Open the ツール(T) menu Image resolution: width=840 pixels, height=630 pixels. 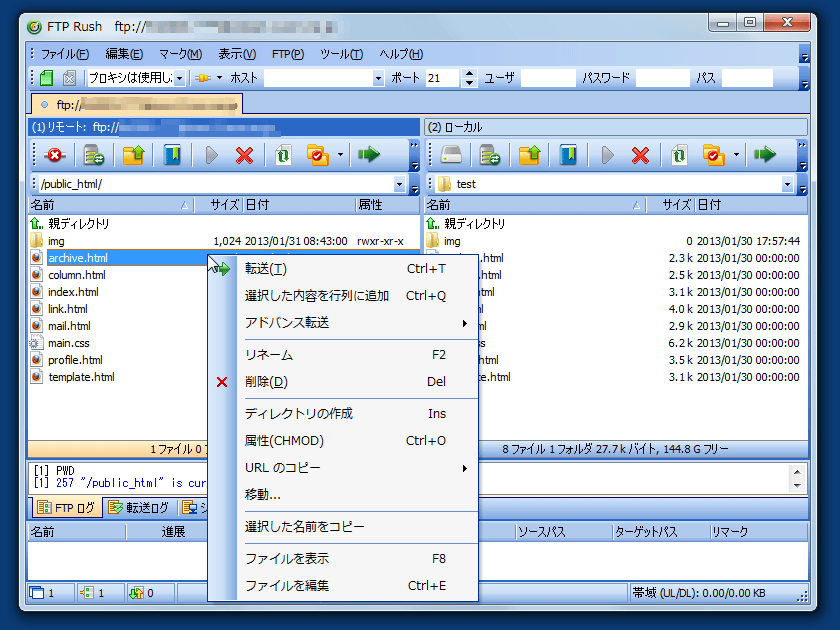[x=341, y=54]
